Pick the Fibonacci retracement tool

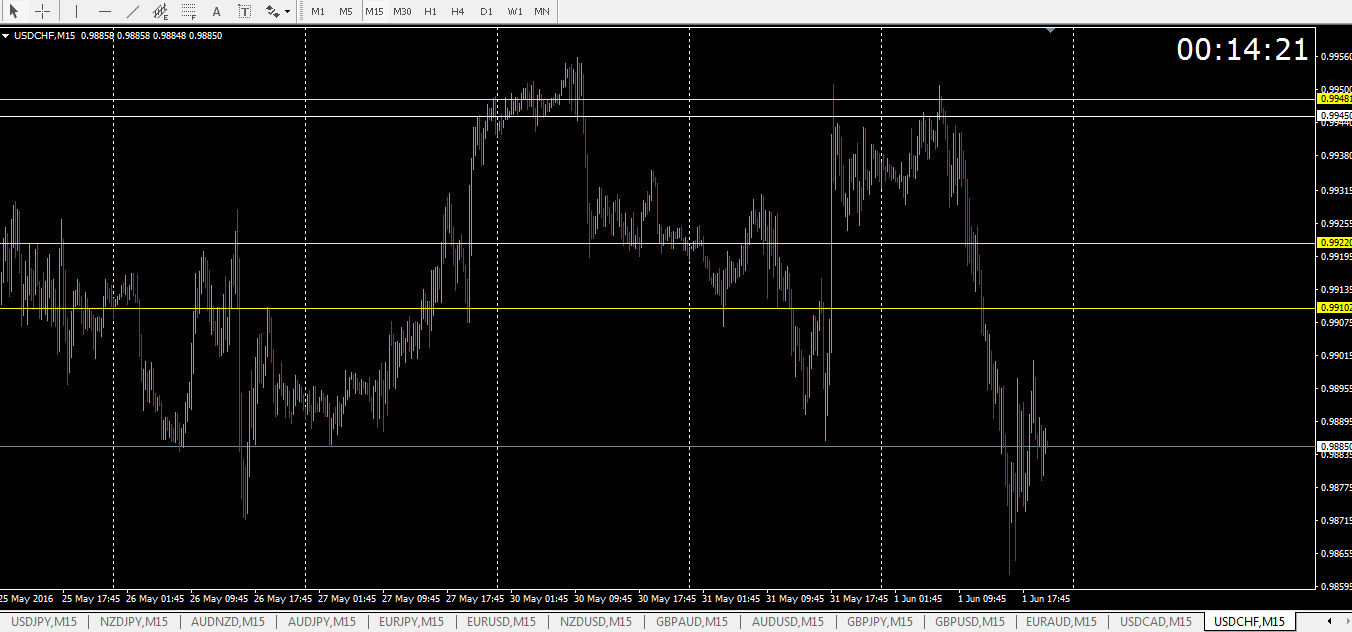click(189, 11)
